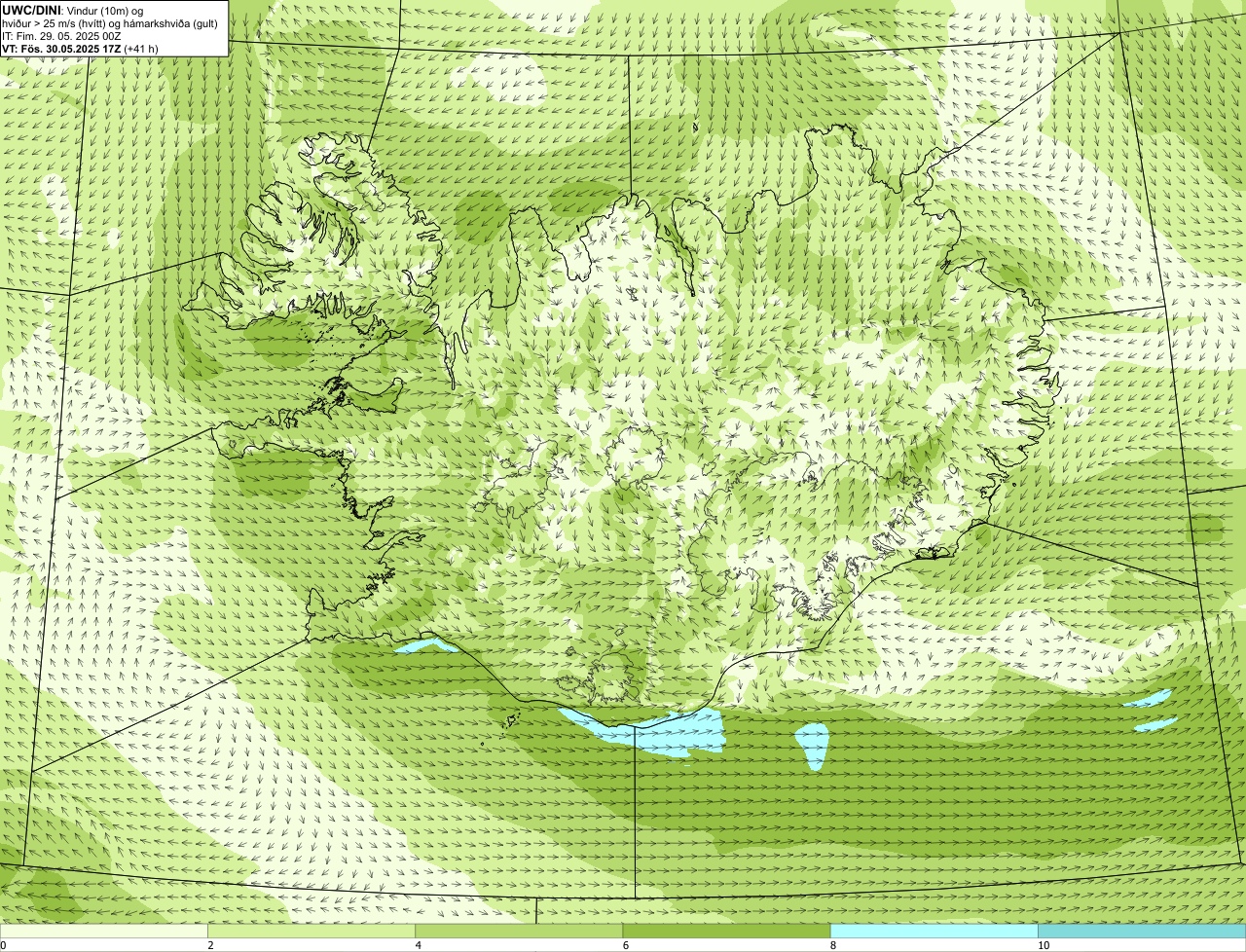1246x952 pixels.
Task: Click the "VT: Fös. 30.05.2025 17Z (+41 h)" line
Action: pos(80,49)
